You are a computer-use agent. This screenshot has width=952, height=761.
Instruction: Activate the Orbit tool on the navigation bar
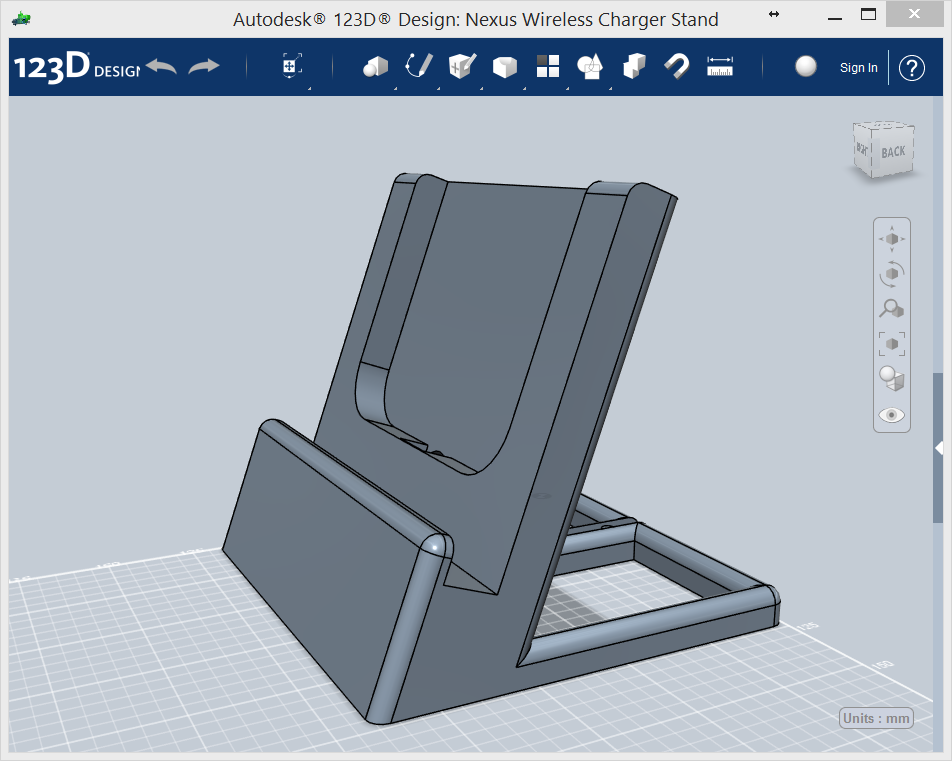pyautogui.click(x=891, y=274)
